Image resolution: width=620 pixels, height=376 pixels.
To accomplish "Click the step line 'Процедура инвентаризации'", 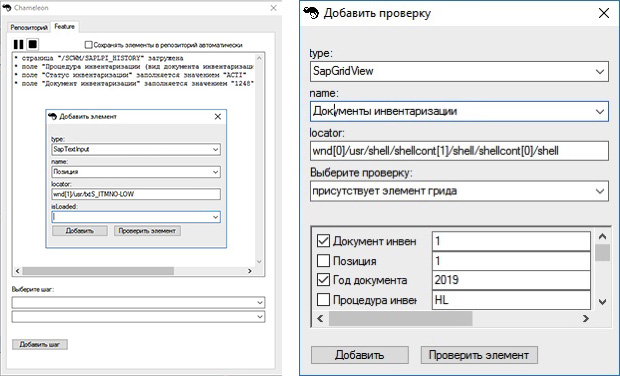I will 134,66.
